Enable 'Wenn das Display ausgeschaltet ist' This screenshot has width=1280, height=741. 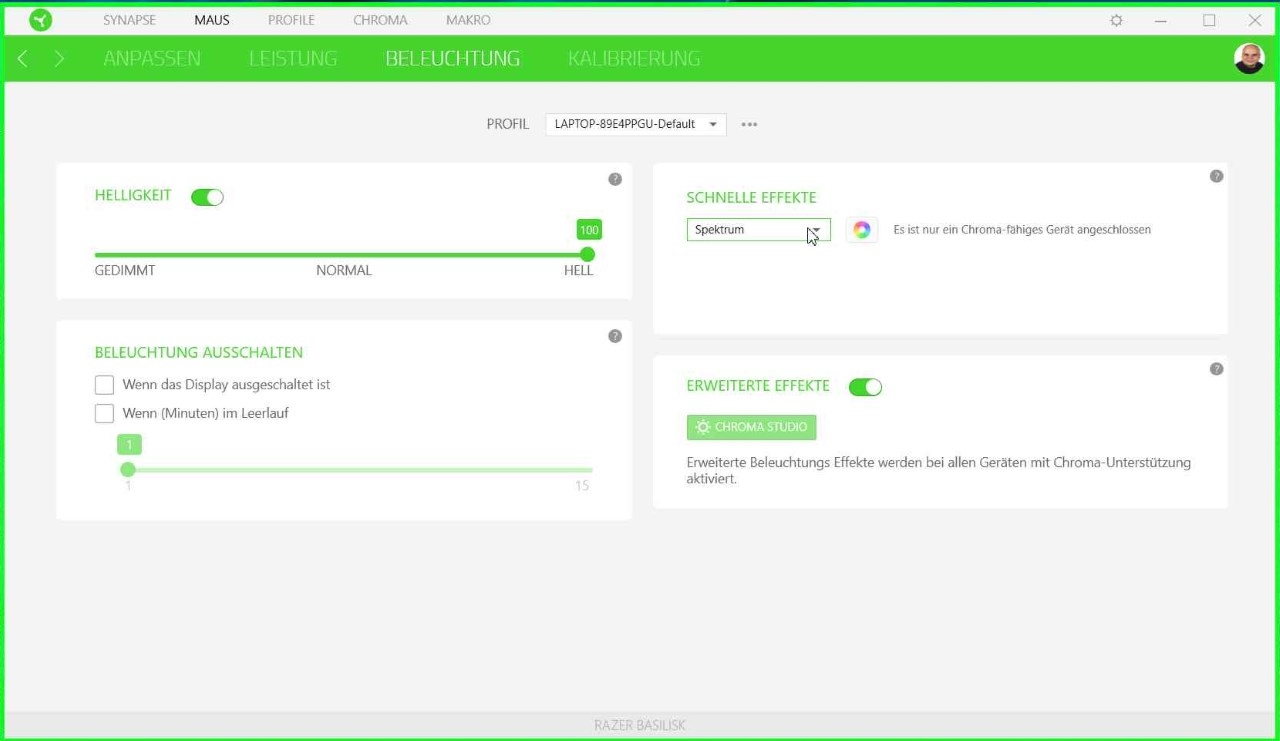tap(104, 385)
